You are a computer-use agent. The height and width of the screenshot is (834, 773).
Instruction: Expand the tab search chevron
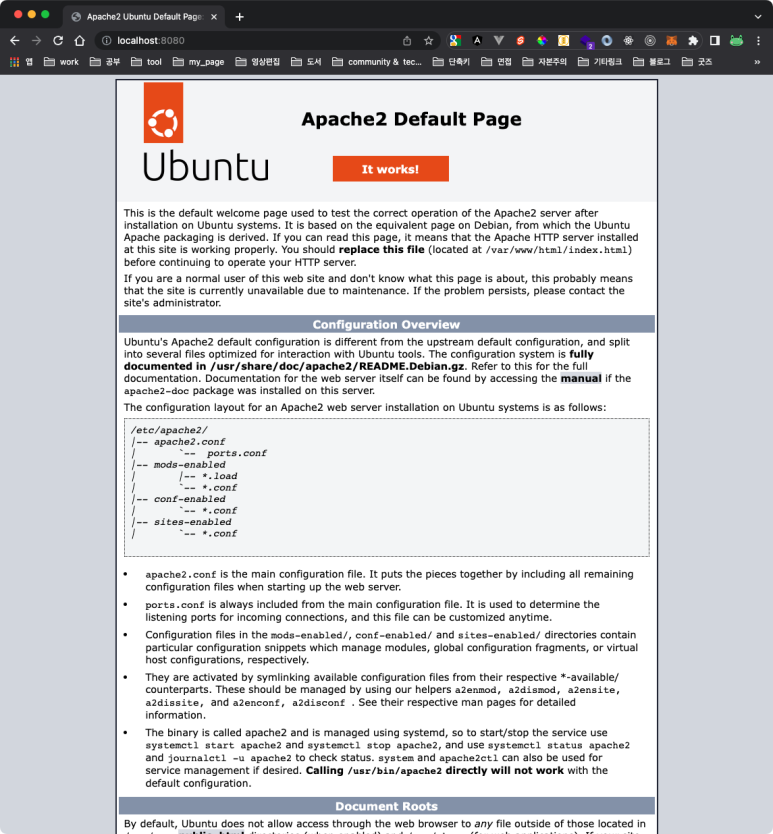click(x=758, y=17)
